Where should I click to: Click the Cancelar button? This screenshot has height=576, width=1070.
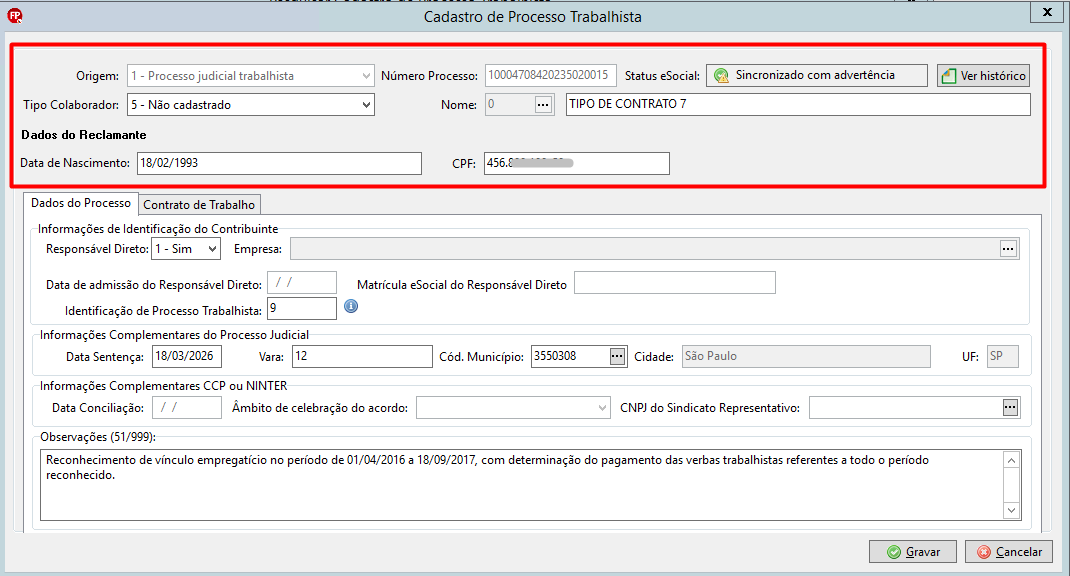click(x=1009, y=551)
